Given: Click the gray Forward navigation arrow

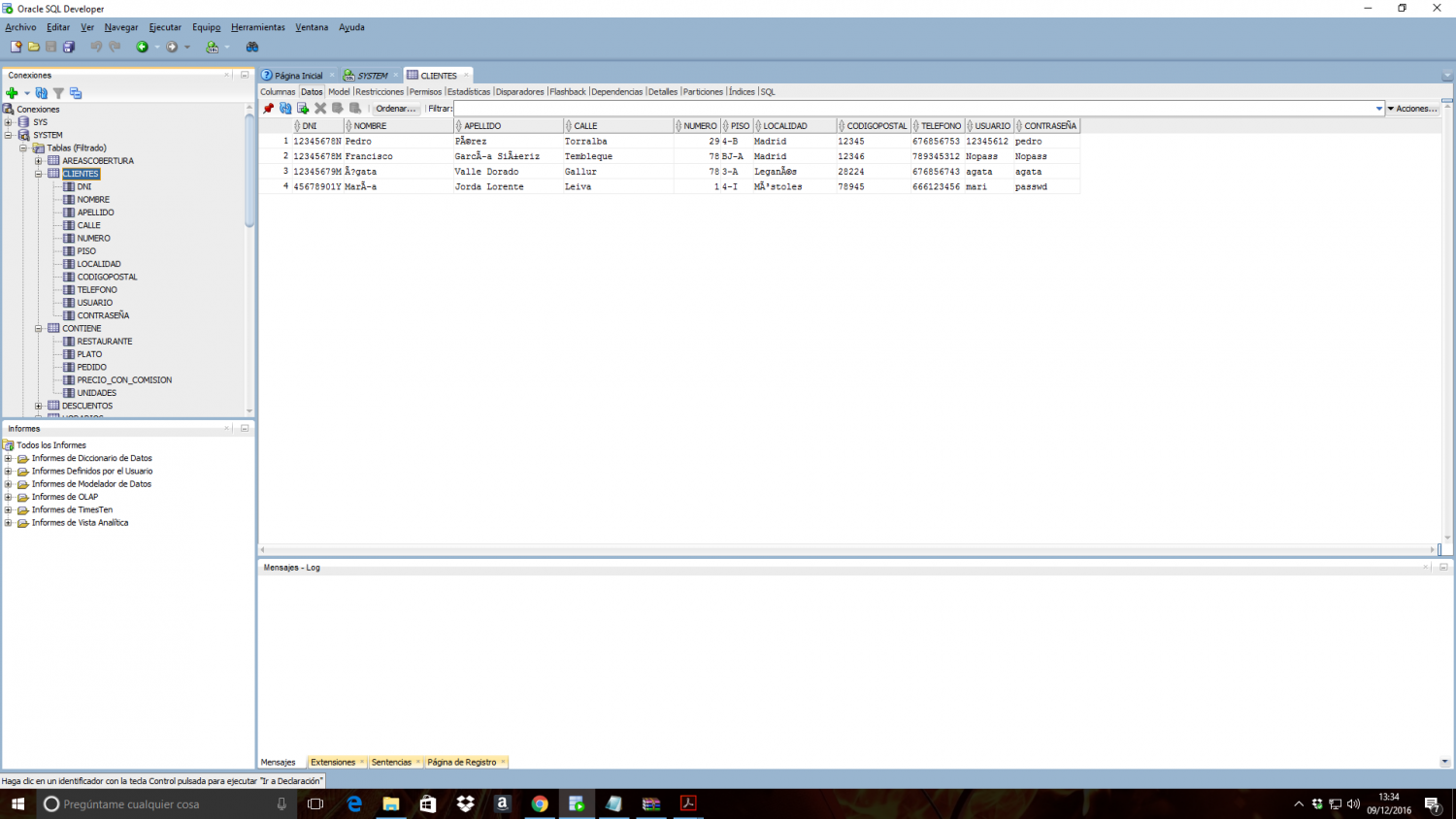Looking at the screenshot, I should tap(172, 47).
